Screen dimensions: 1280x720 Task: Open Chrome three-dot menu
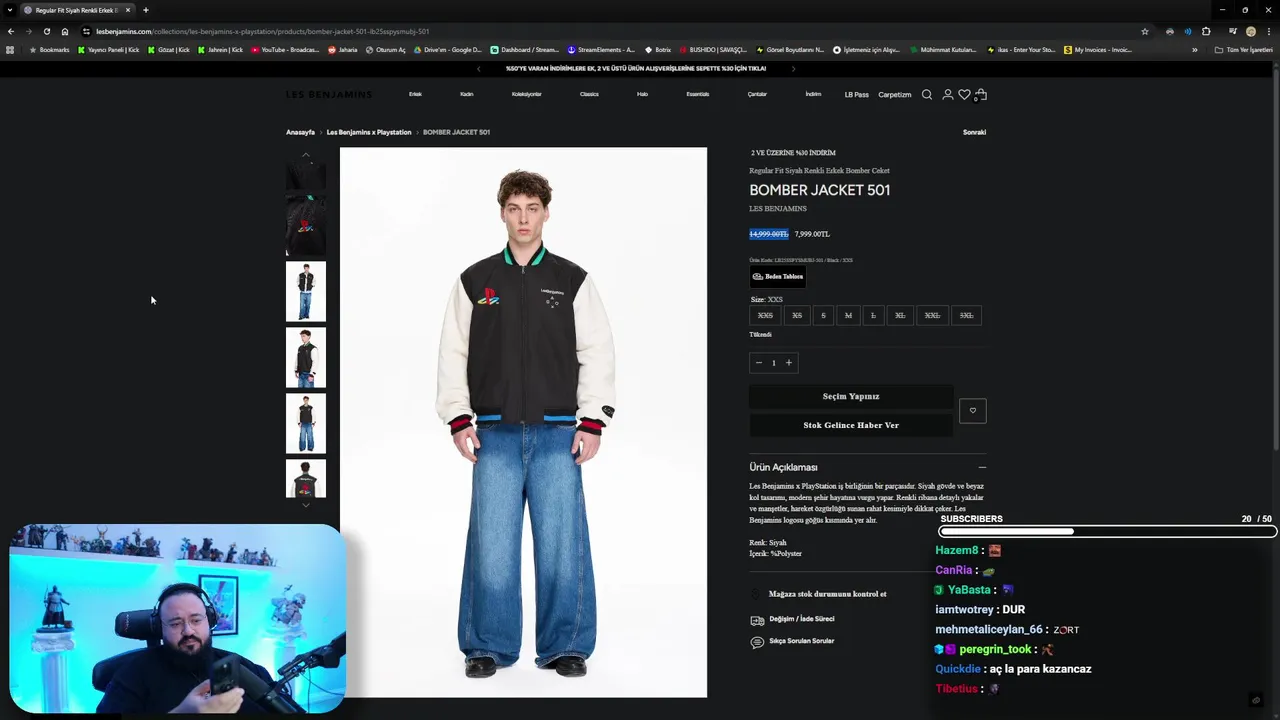(1269, 31)
